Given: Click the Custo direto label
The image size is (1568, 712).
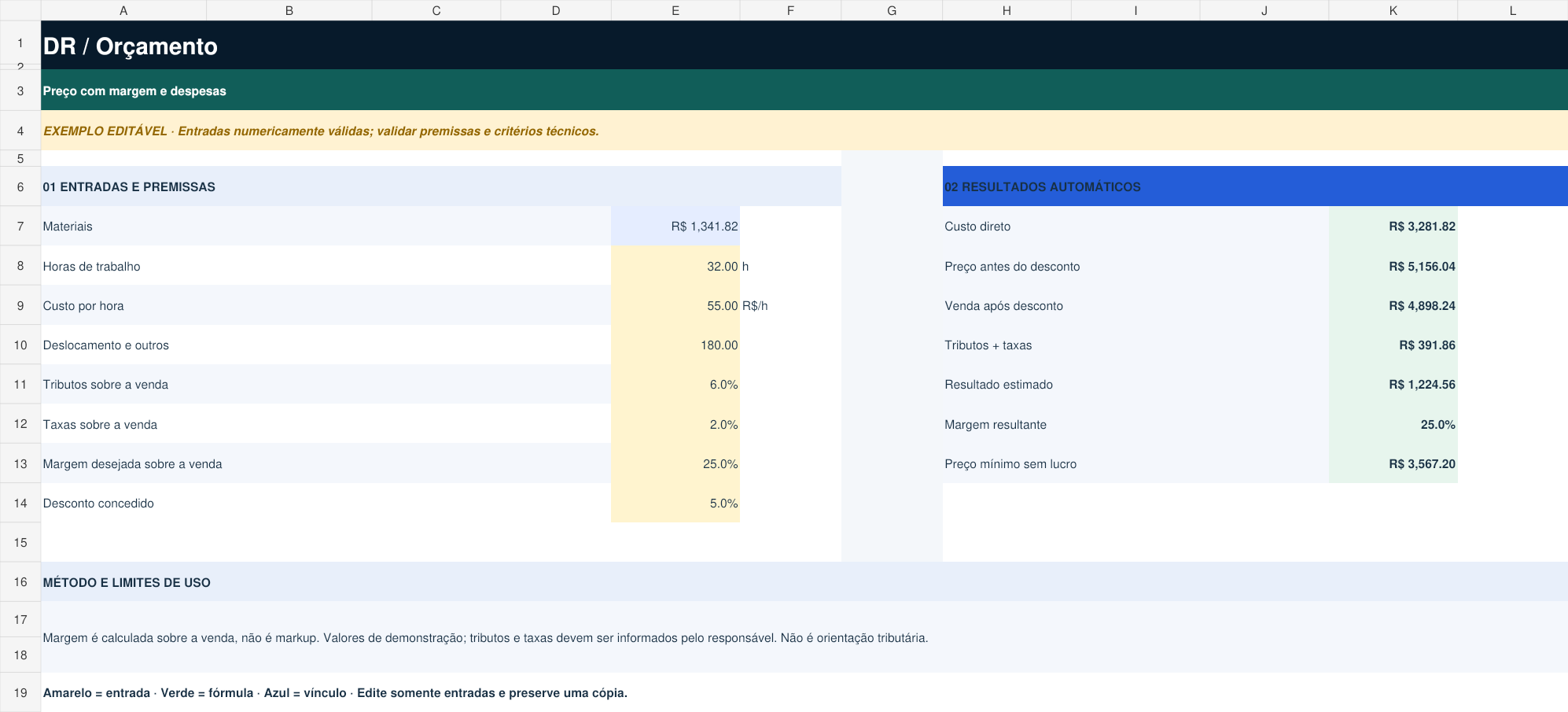Looking at the screenshot, I should pos(1136,226).
